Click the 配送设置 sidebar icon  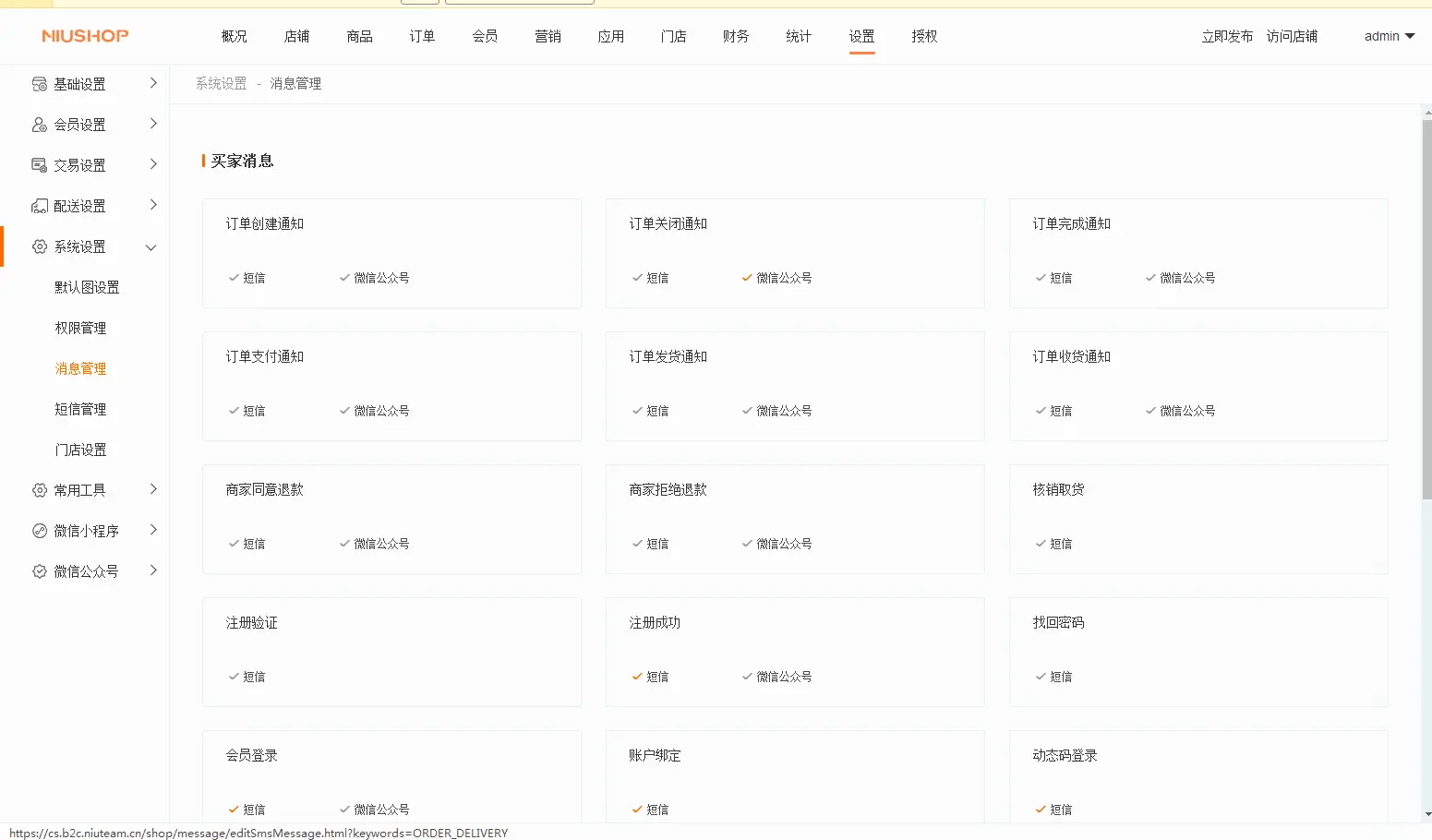[x=40, y=206]
